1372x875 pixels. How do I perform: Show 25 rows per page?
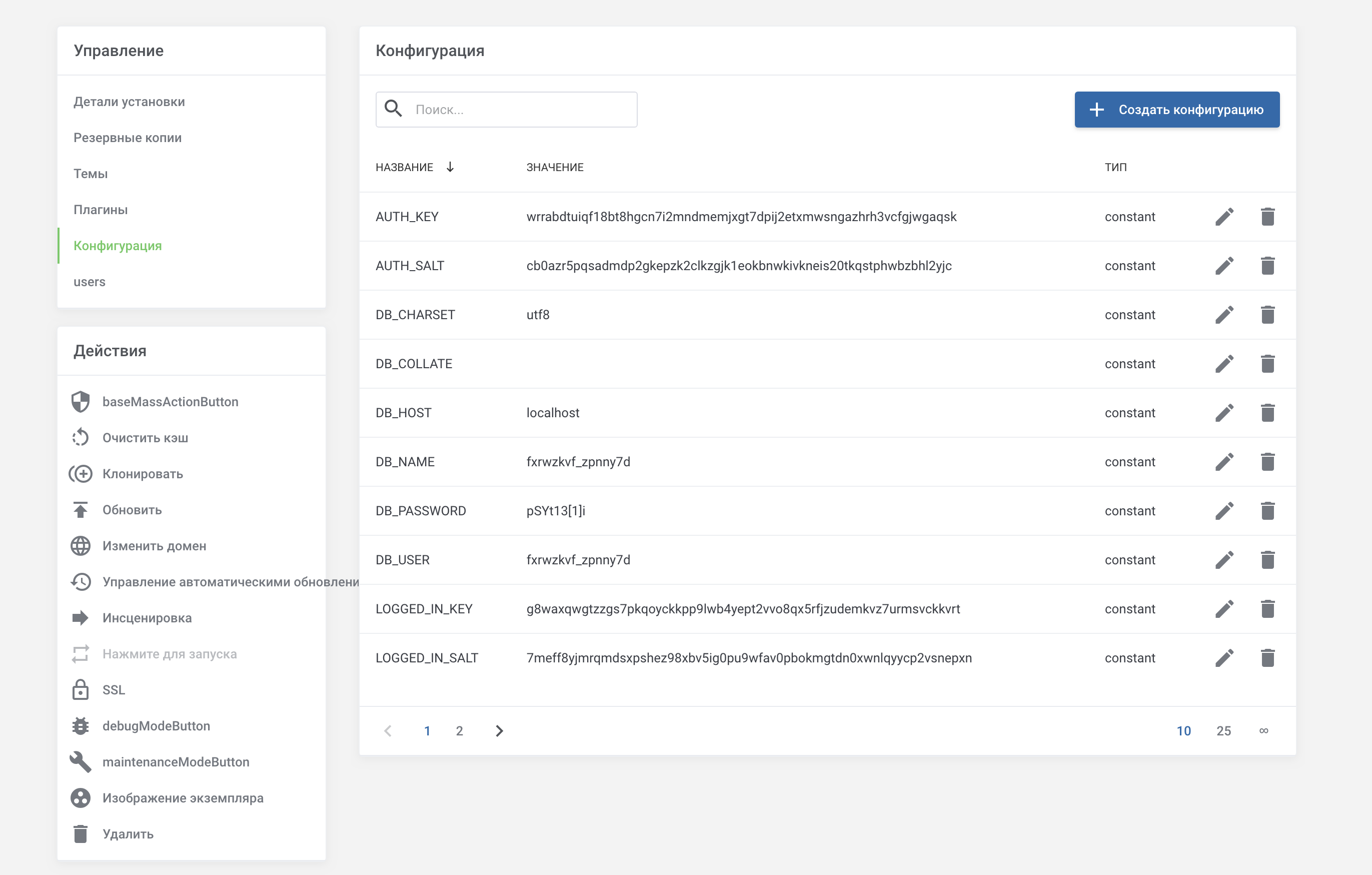(1223, 731)
